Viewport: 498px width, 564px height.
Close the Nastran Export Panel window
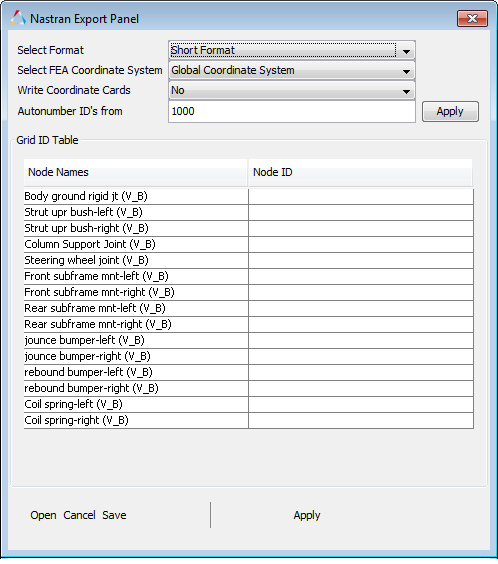(x=472, y=18)
